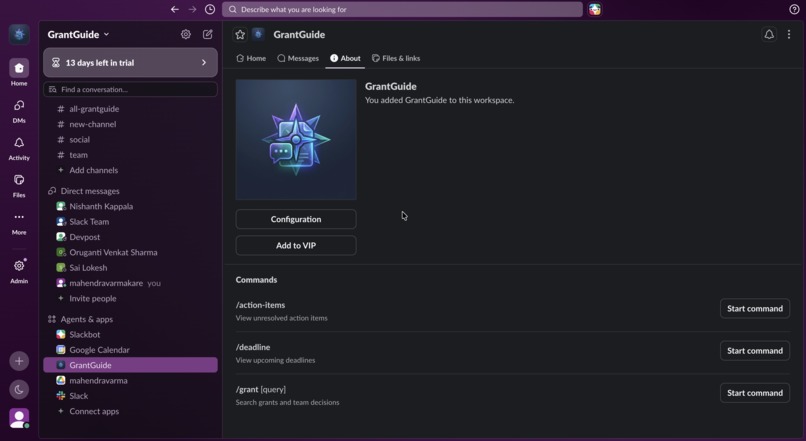Start the /deadline command
The width and height of the screenshot is (806, 441).
click(x=755, y=351)
